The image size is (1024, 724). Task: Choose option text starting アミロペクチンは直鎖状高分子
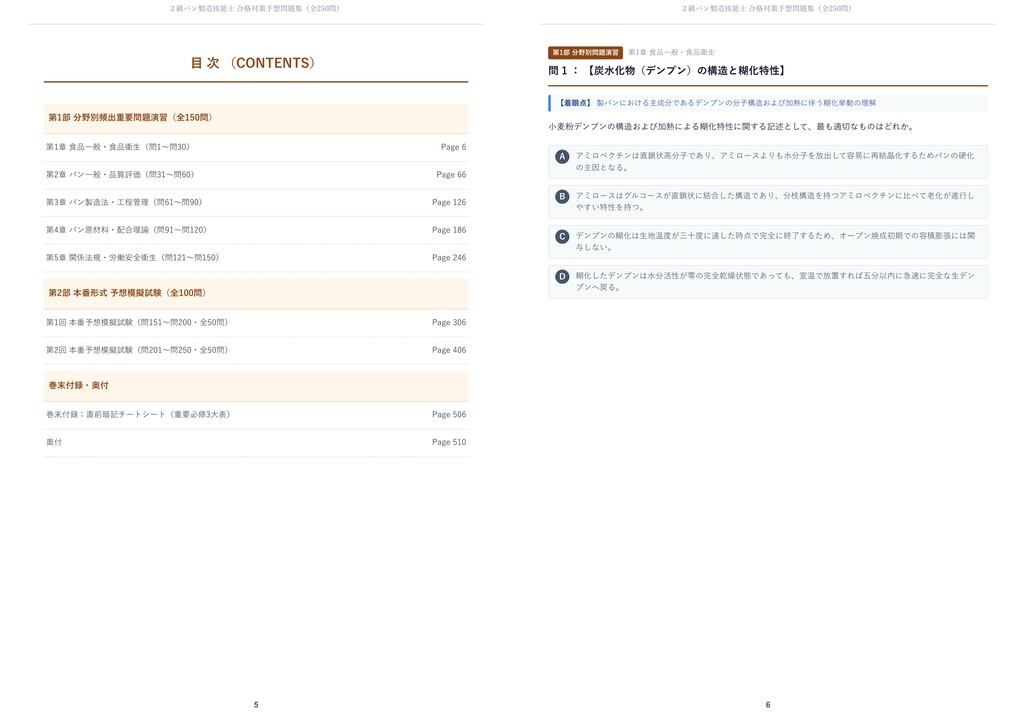pos(775,161)
